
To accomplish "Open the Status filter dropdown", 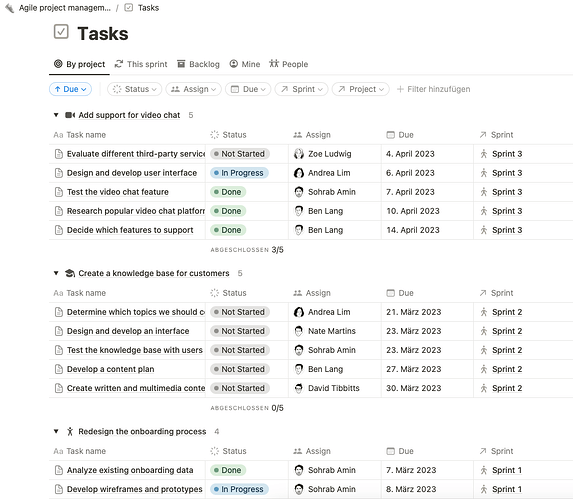I will coord(134,89).
